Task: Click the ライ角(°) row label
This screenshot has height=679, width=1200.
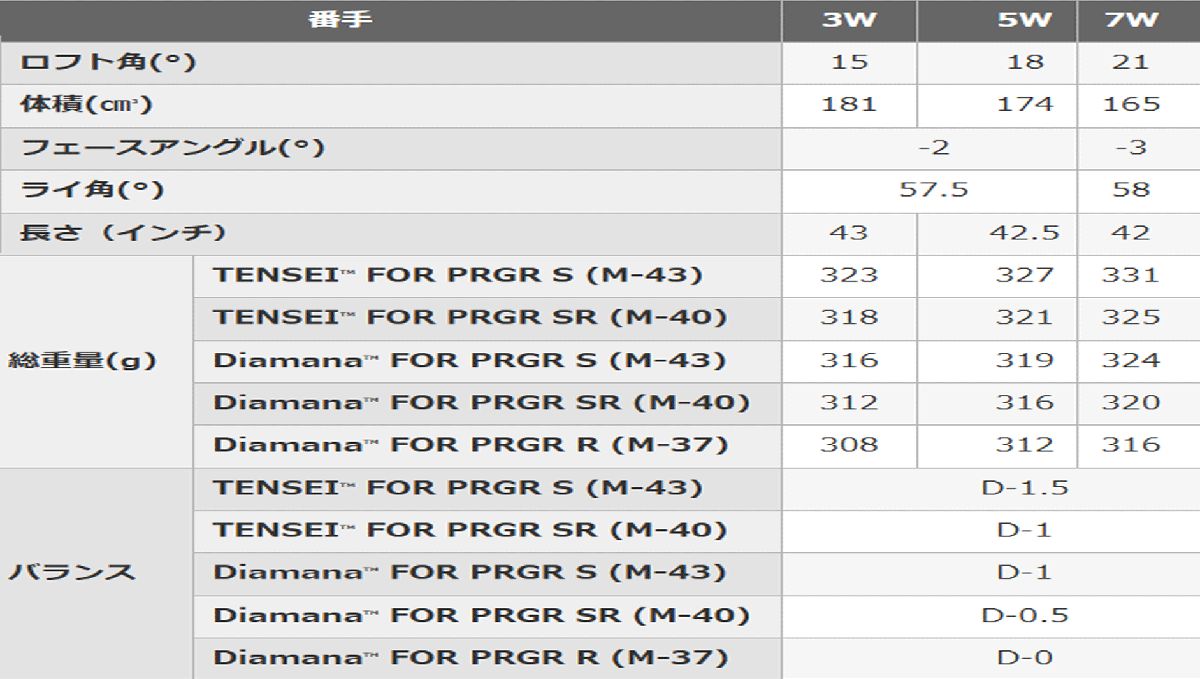Action: pyautogui.click(x=91, y=189)
